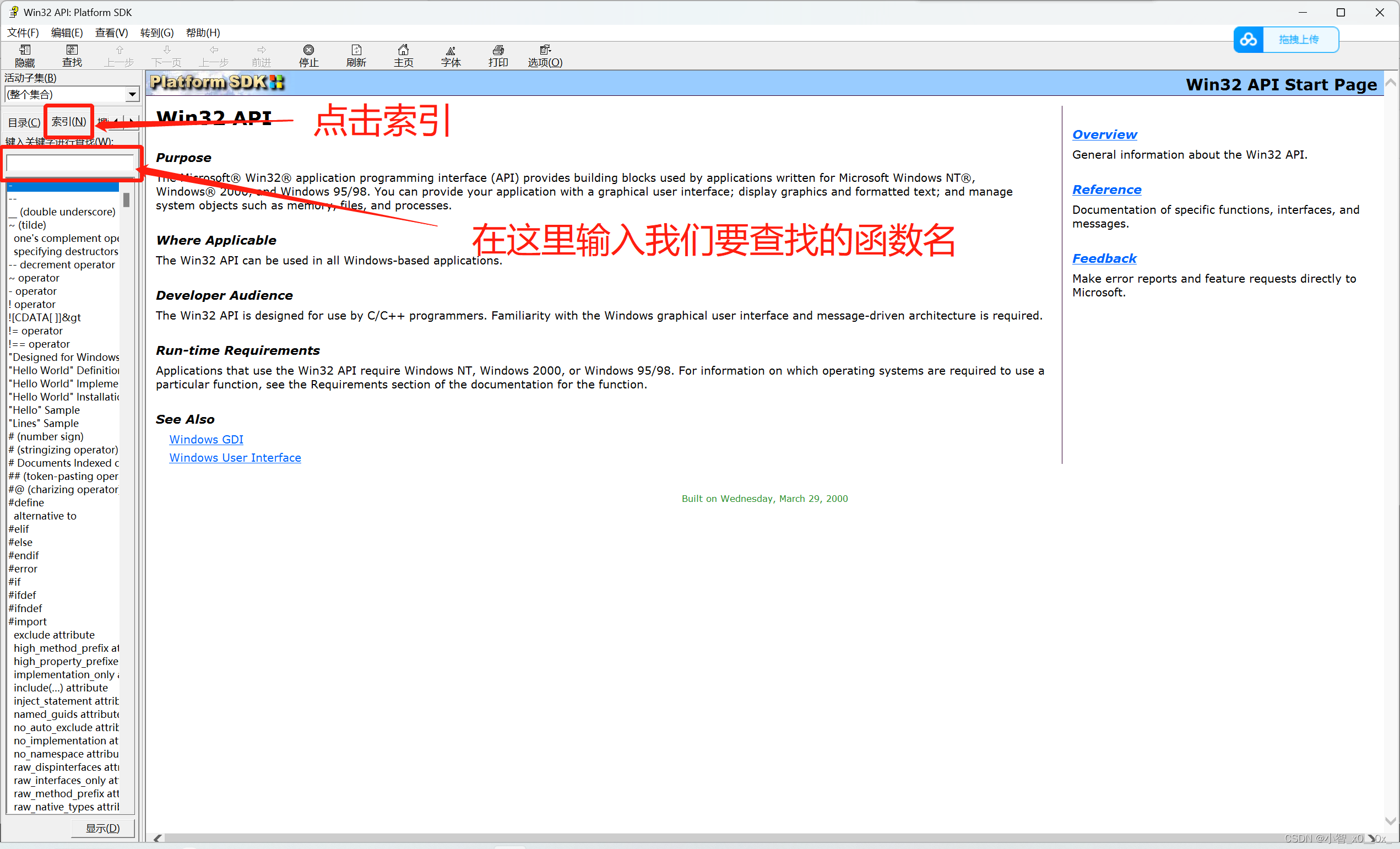Select index entry "#else"
Viewport: 1400px width, 849px height.
click(20, 542)
